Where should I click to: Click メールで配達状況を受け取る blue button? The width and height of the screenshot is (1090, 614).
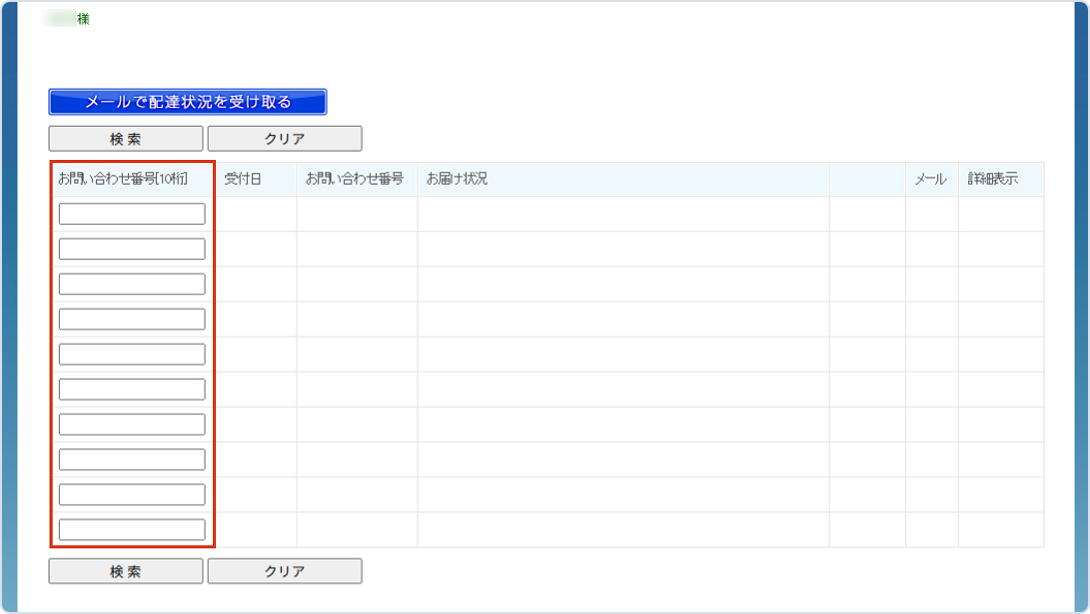[x=188, y=102]
